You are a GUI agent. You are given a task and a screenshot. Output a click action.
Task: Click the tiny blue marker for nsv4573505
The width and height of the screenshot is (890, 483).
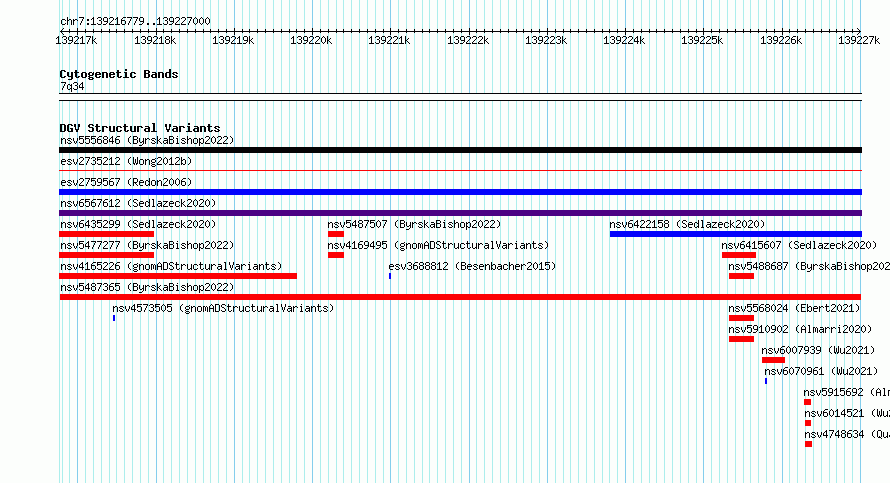[x=114, y=318]
